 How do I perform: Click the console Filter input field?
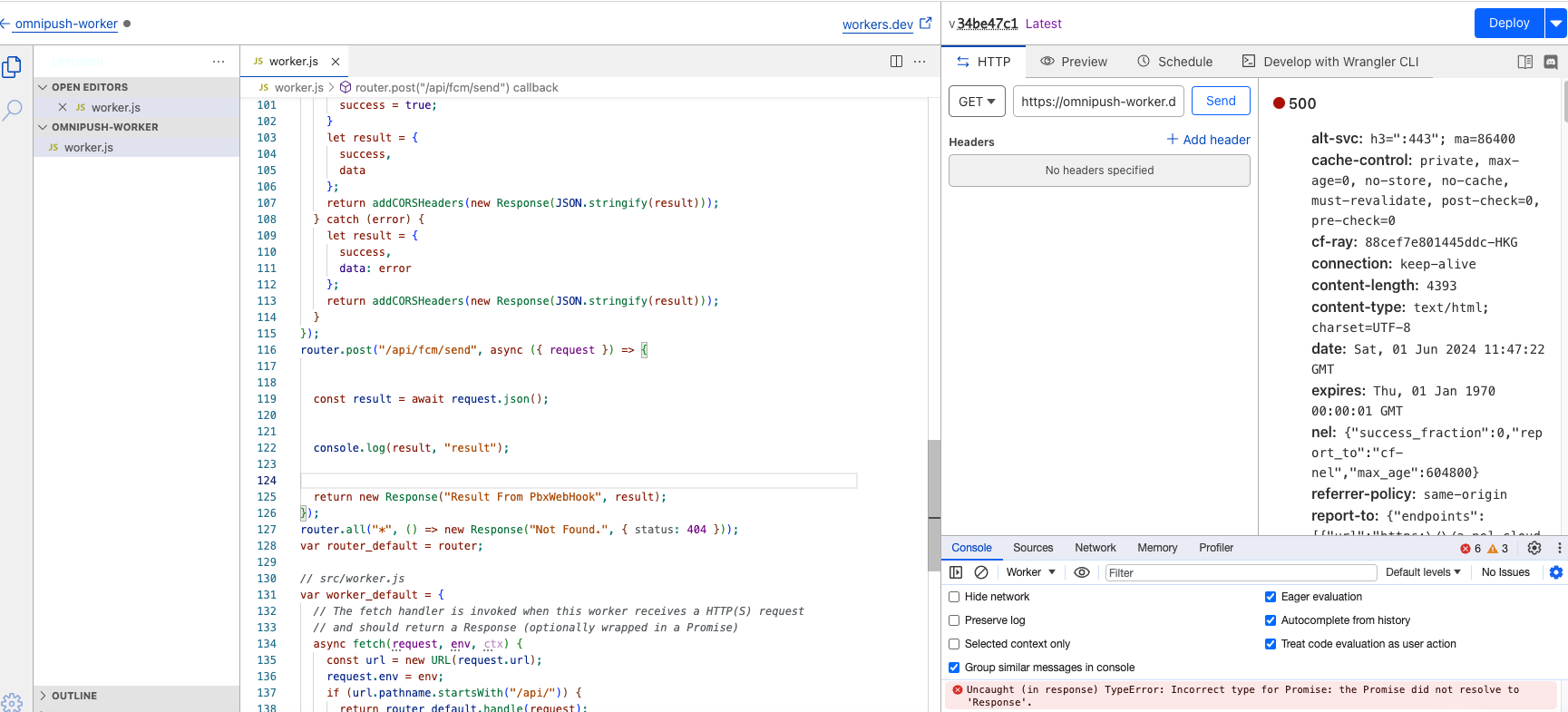(x=1240, y=572)
